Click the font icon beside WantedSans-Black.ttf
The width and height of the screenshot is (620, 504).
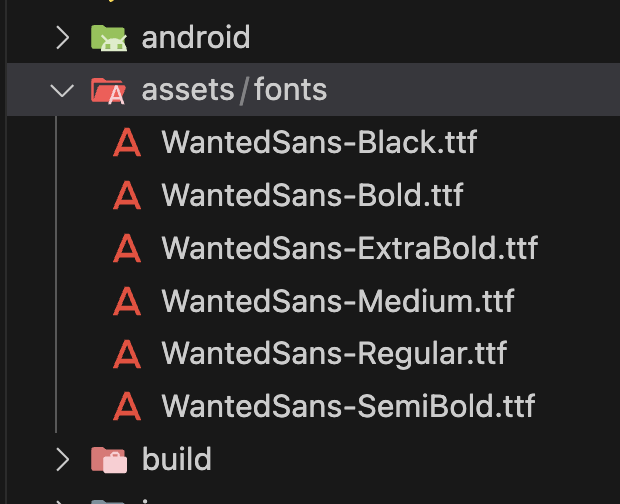point(127,142)
